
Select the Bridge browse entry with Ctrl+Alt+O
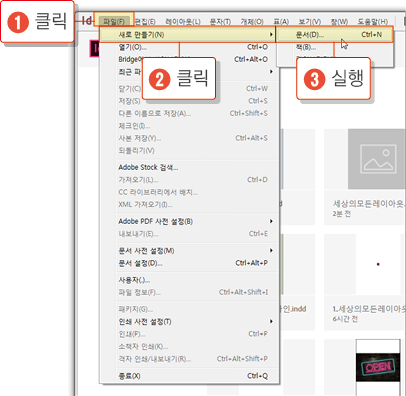[x=189, y=59]
